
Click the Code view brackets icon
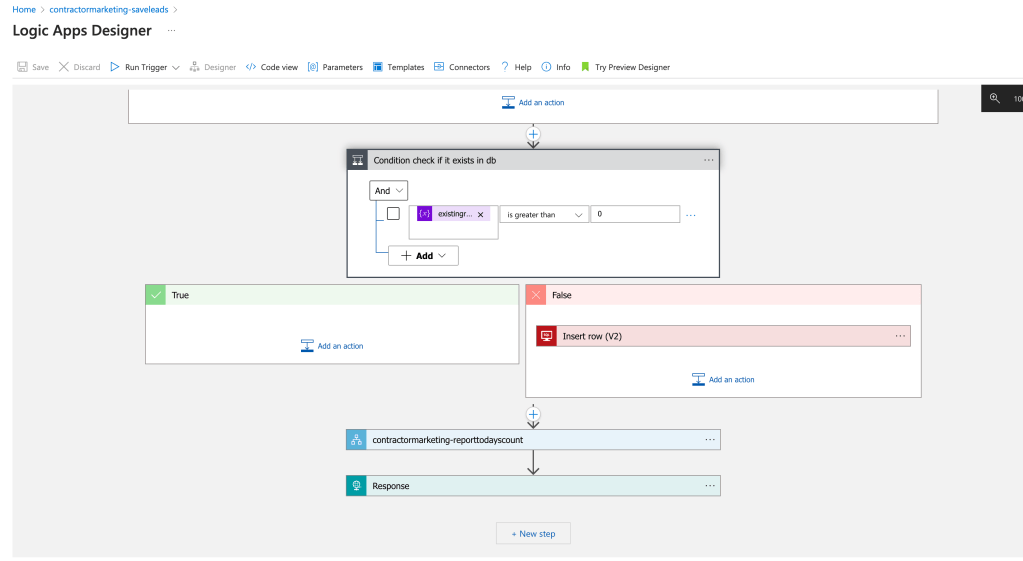coord(251,67)
